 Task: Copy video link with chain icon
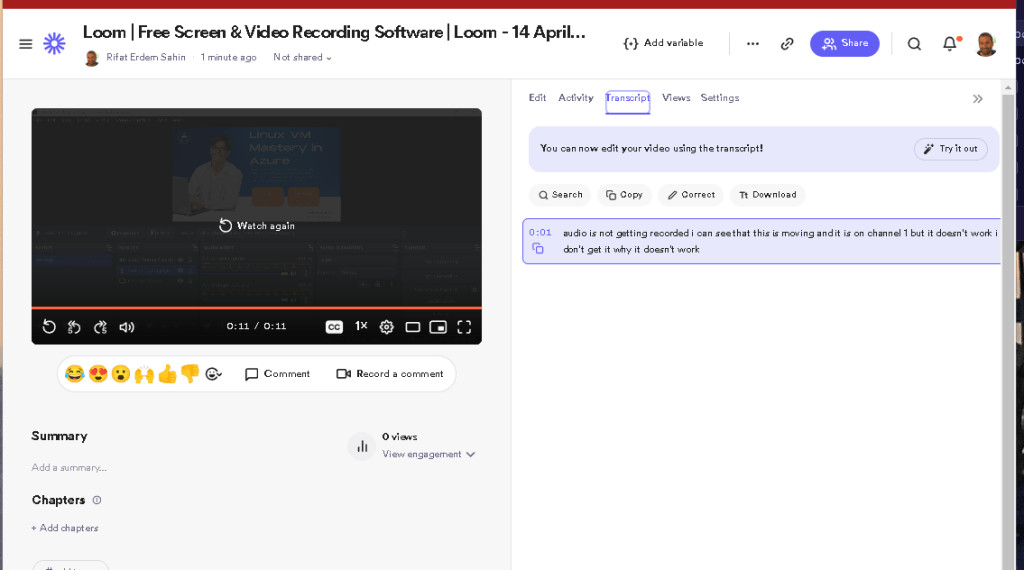(x=787, y=44)
